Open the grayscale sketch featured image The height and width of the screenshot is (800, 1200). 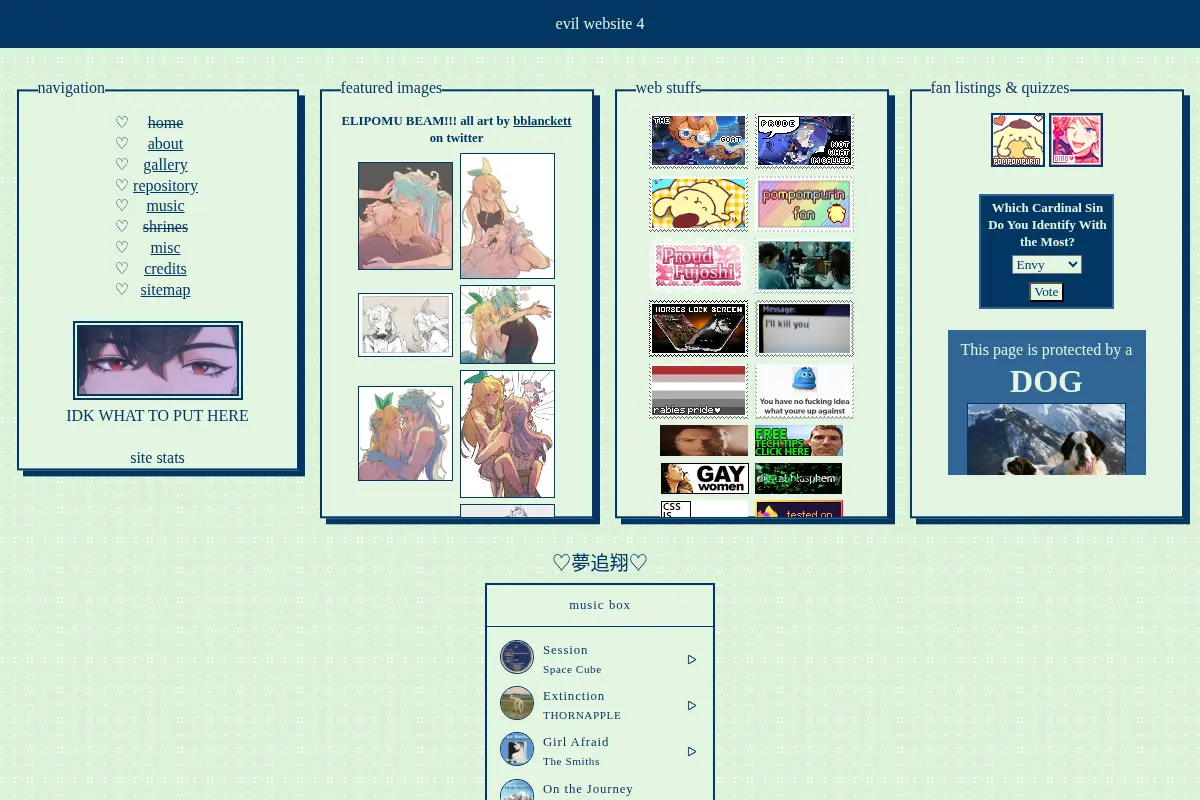tap(405, 325)
